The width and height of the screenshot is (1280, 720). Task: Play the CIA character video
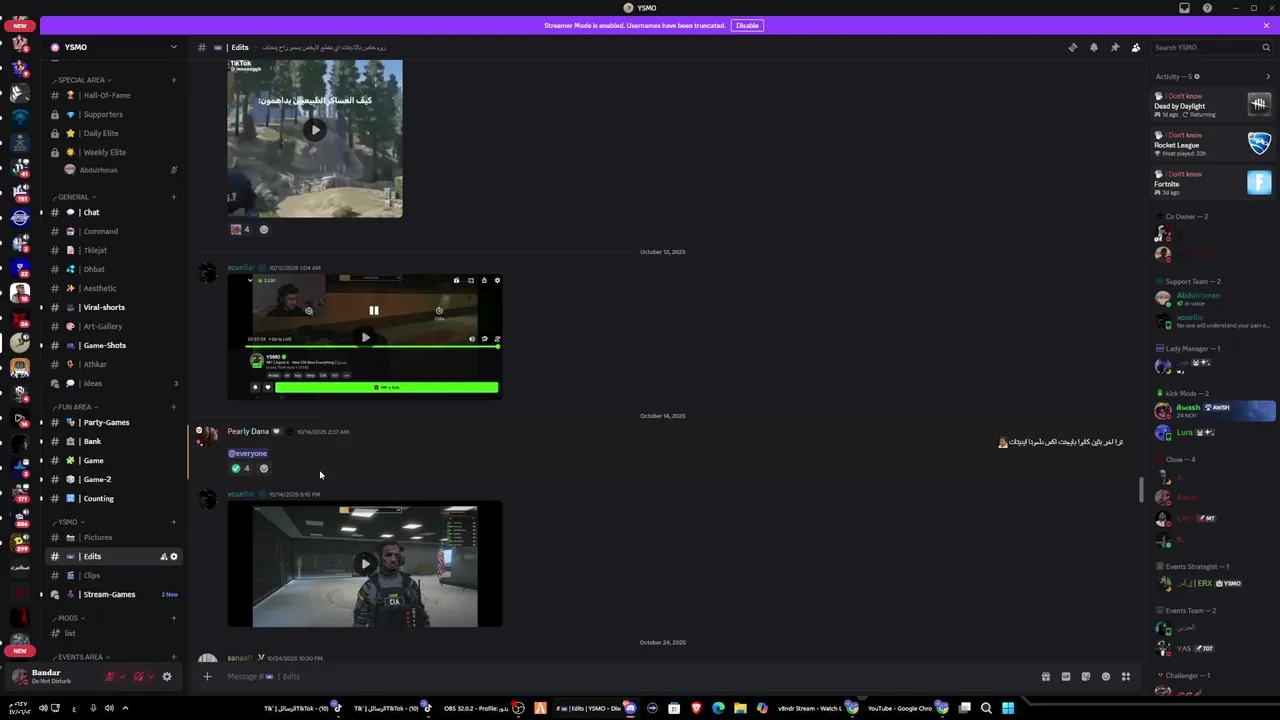pyautogui.click(x=365, y=564)
